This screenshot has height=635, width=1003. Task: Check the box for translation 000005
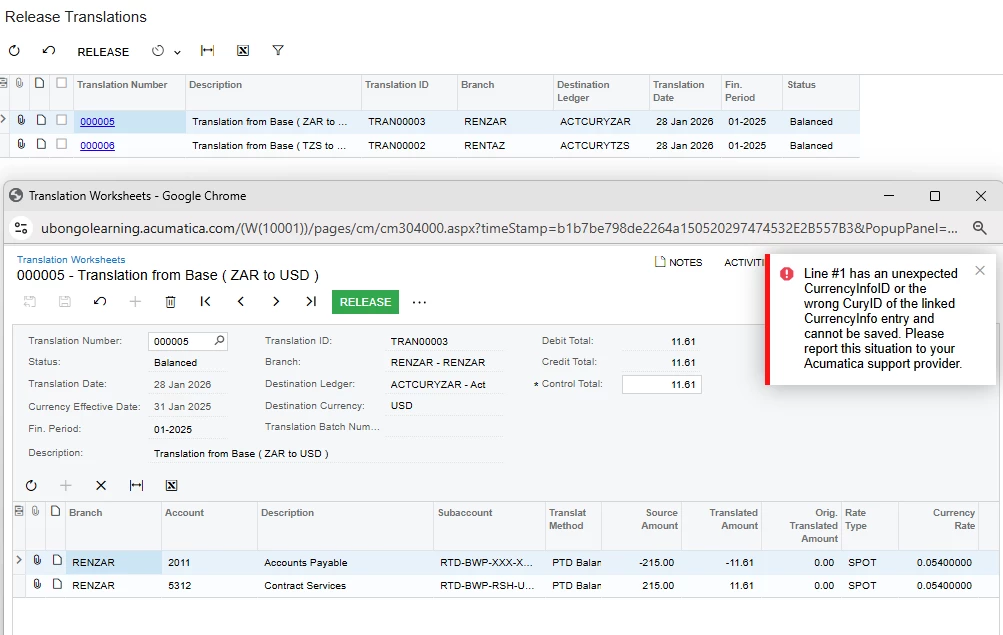pos(61,120)
